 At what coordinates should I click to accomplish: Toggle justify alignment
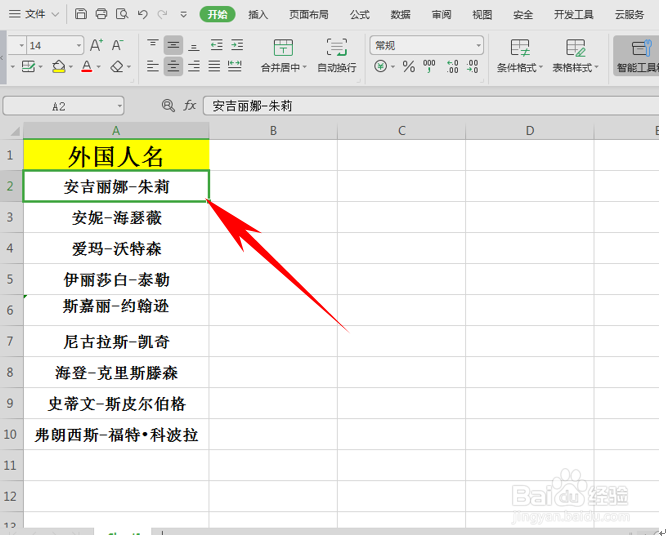pyautogui.click(x=214, y=66)
